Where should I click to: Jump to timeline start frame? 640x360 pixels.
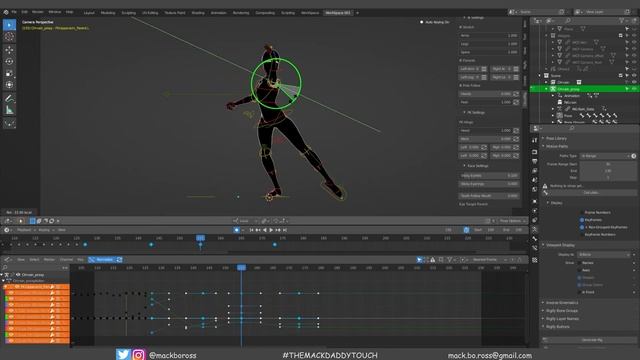point(251,230)
